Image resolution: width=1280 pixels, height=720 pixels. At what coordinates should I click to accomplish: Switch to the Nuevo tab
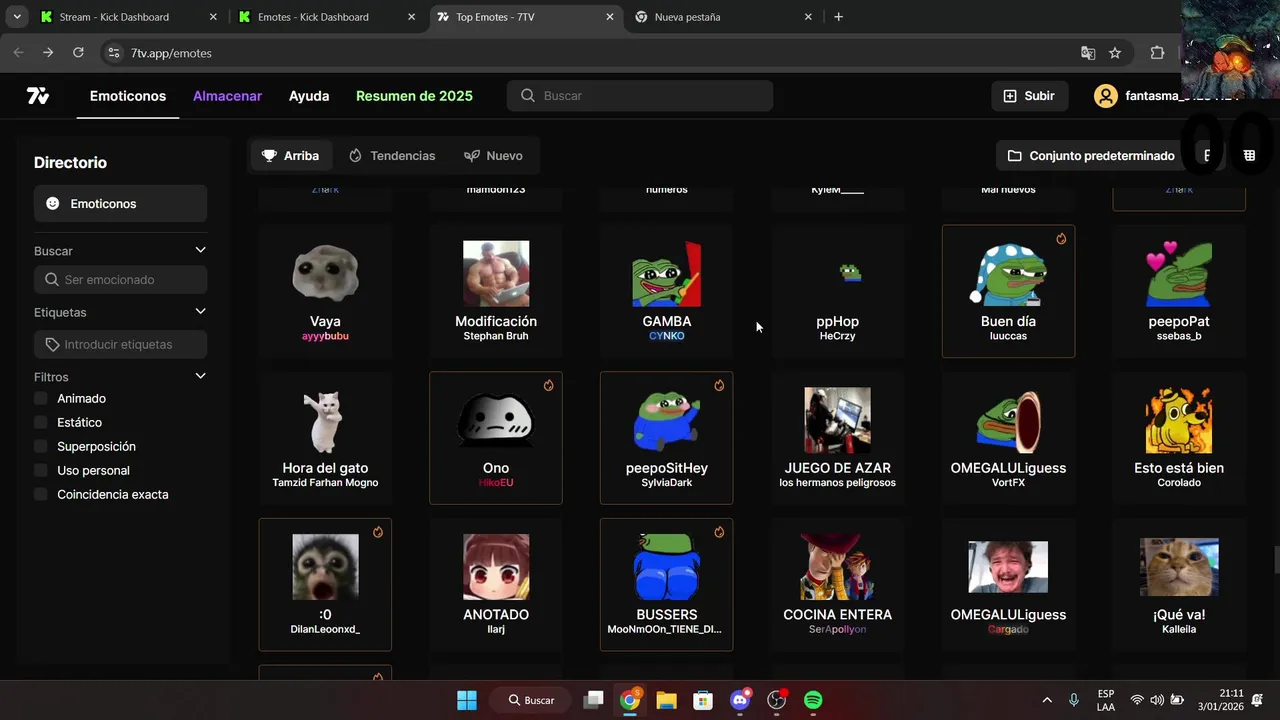494,156
